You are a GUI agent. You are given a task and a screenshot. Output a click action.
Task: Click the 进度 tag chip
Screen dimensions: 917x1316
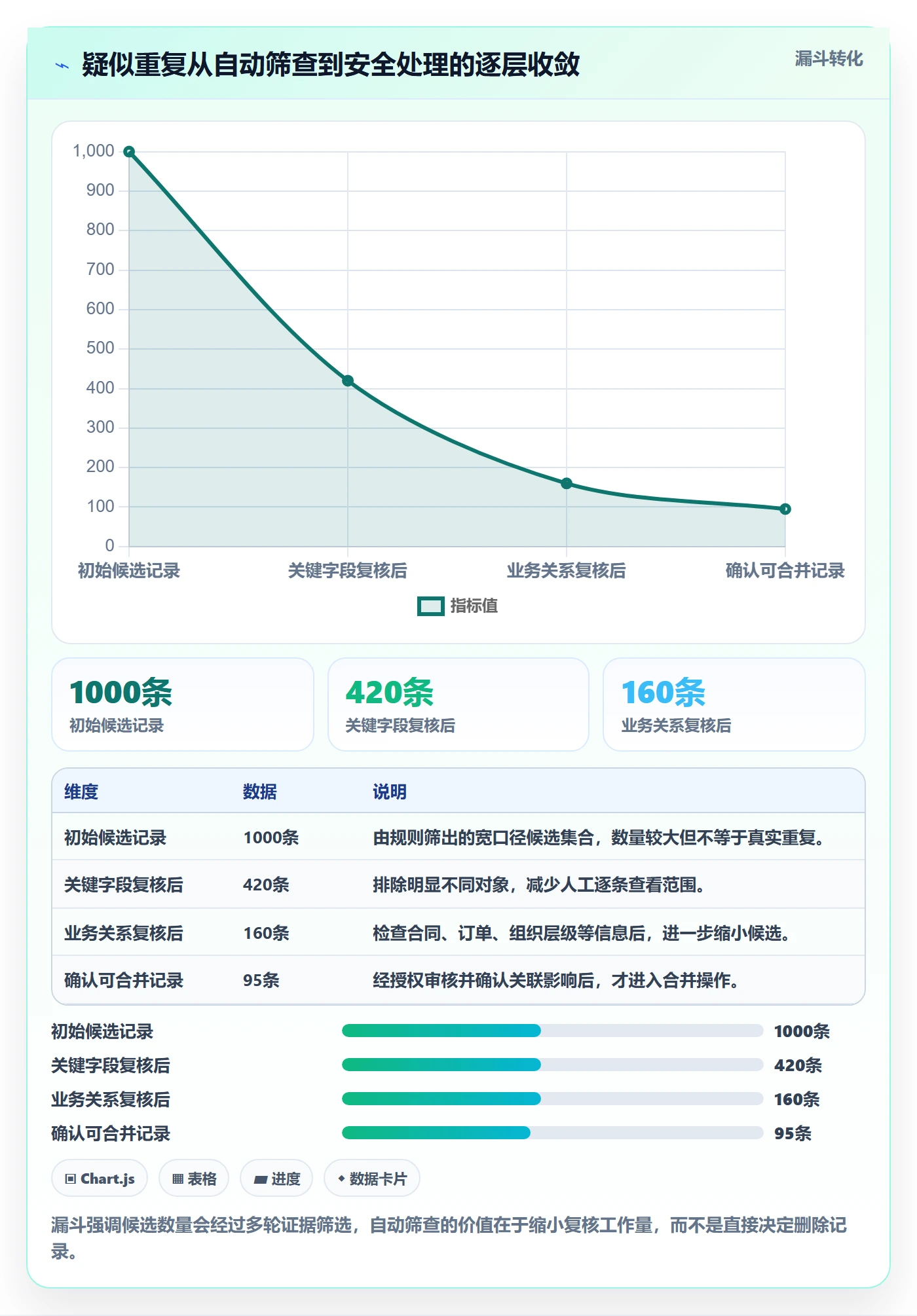point(276,1179)
